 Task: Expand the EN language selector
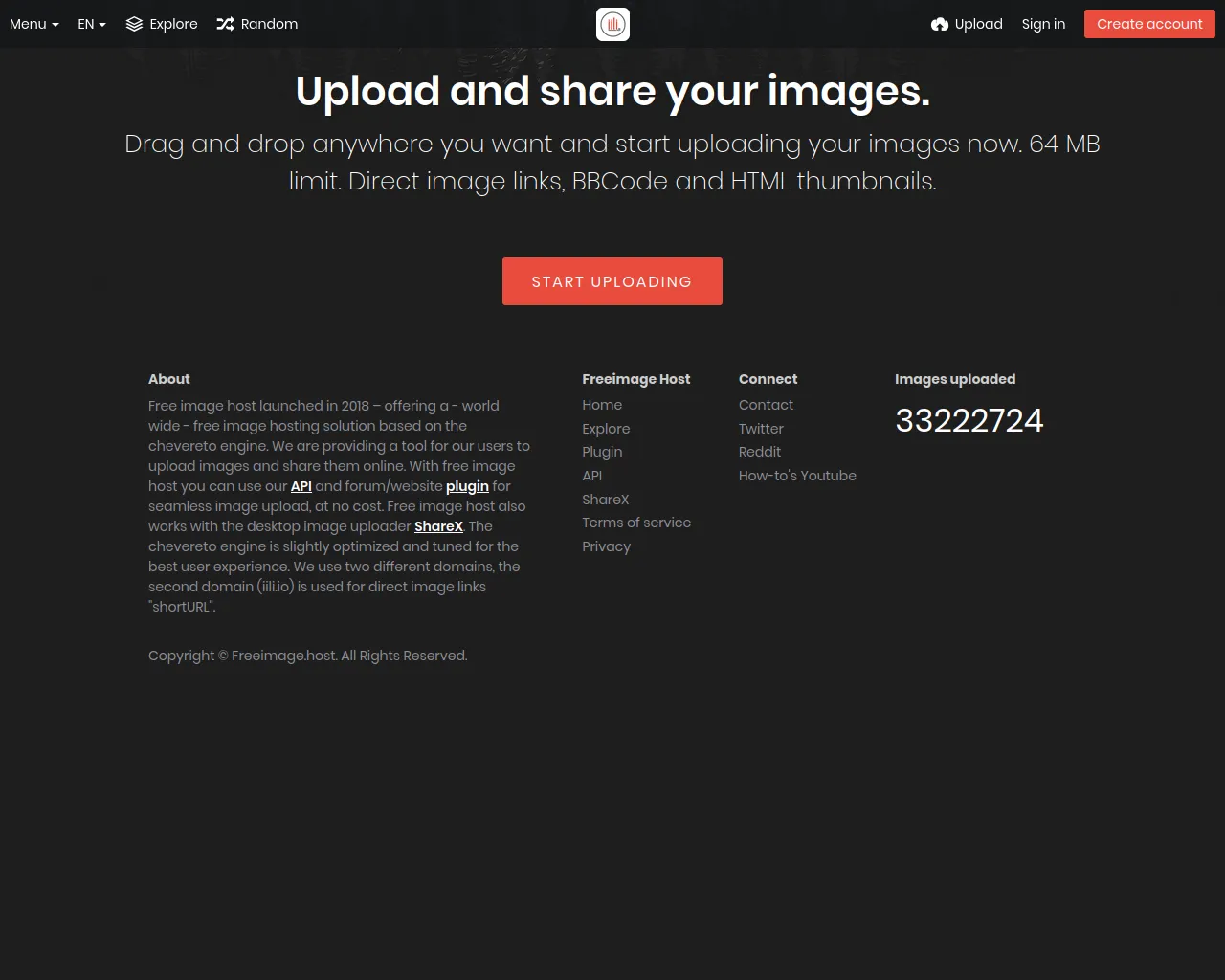coord(92,24)
